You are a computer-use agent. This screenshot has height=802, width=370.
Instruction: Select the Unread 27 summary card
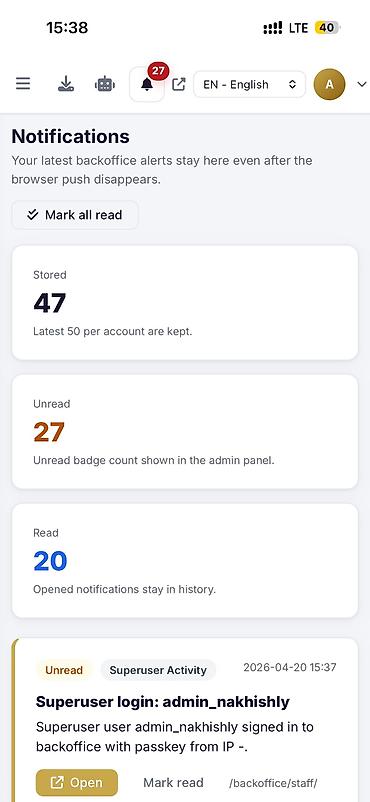click(185, 432)
